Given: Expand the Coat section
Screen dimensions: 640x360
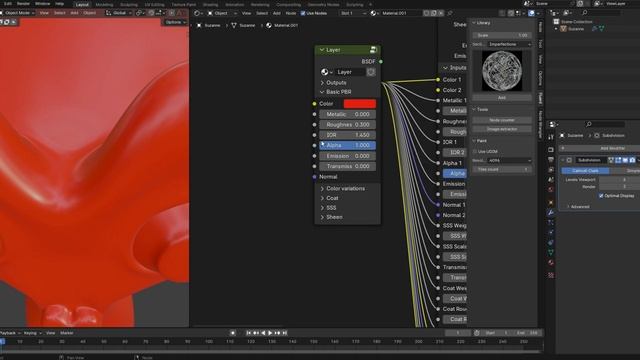Looking at the screenshot, I should [329, 198].
